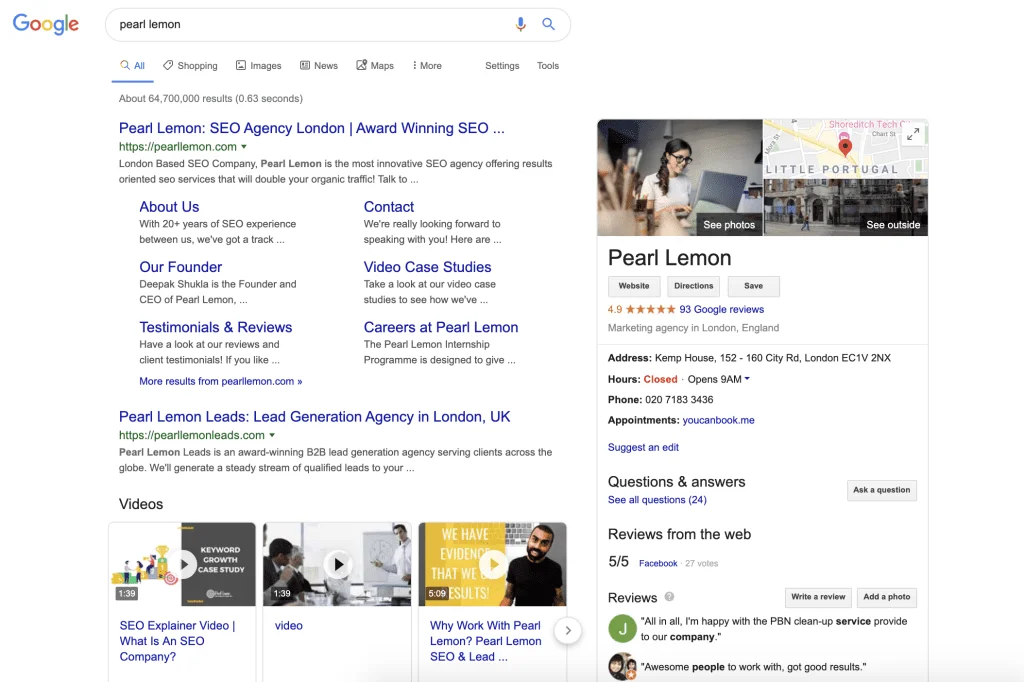Open Testimonials & Reviews sitelink

pyautogui.click(x=216, y=327)
